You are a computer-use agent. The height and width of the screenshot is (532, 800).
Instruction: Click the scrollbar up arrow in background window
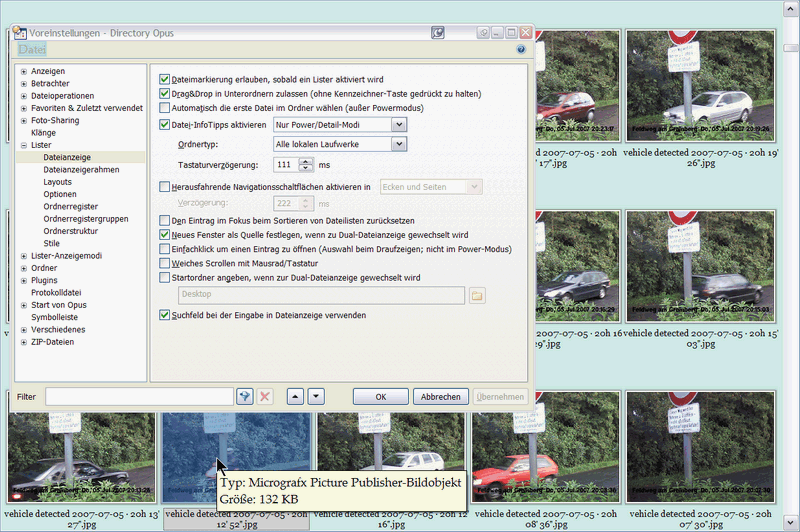click(791, 9)
